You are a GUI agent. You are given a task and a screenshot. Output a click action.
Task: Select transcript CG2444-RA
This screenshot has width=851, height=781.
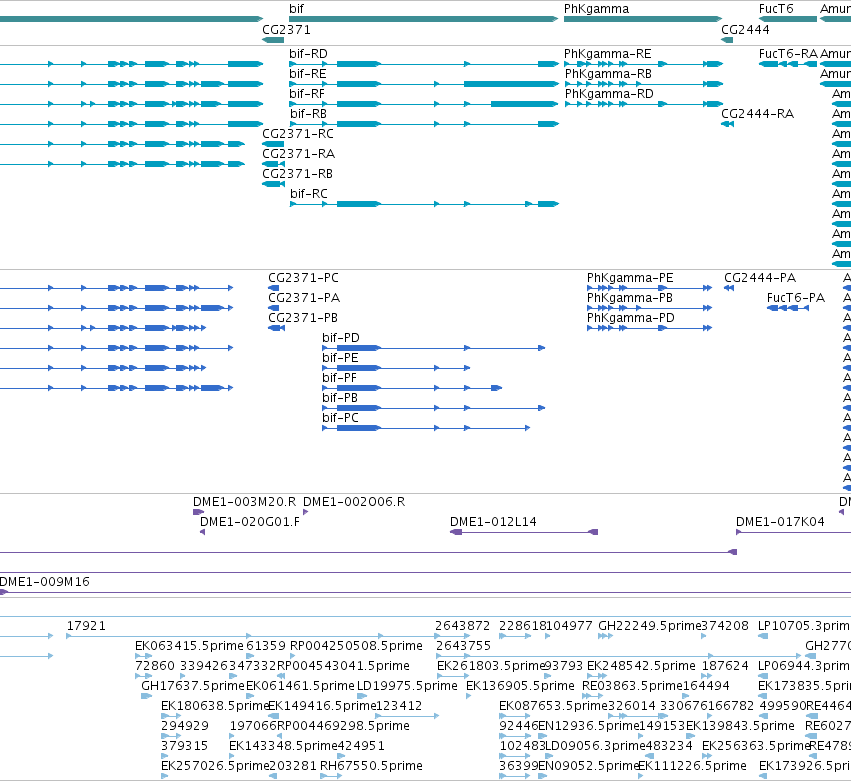pyautogui.click(x=727, y=124)
